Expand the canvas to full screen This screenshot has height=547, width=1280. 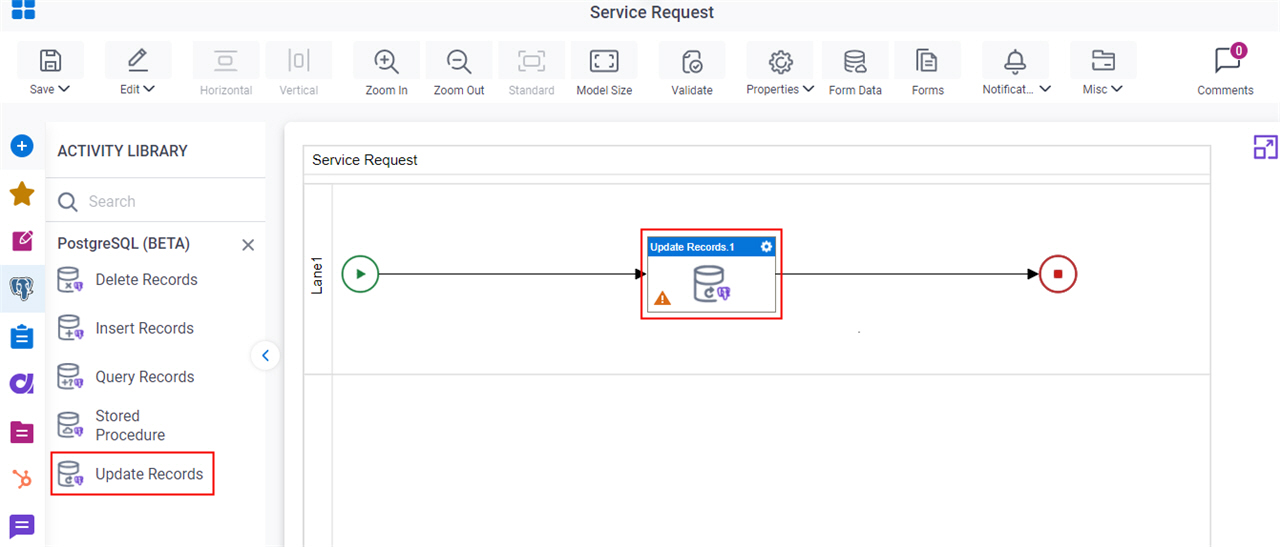point(1265,148)
